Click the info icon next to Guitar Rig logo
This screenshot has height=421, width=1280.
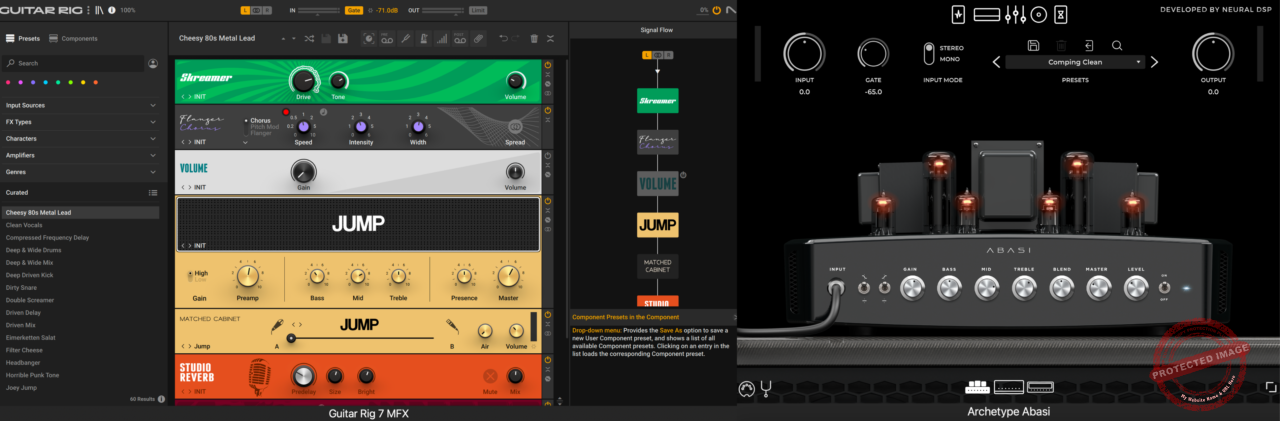pyautogui.click(x=111, y=10)
